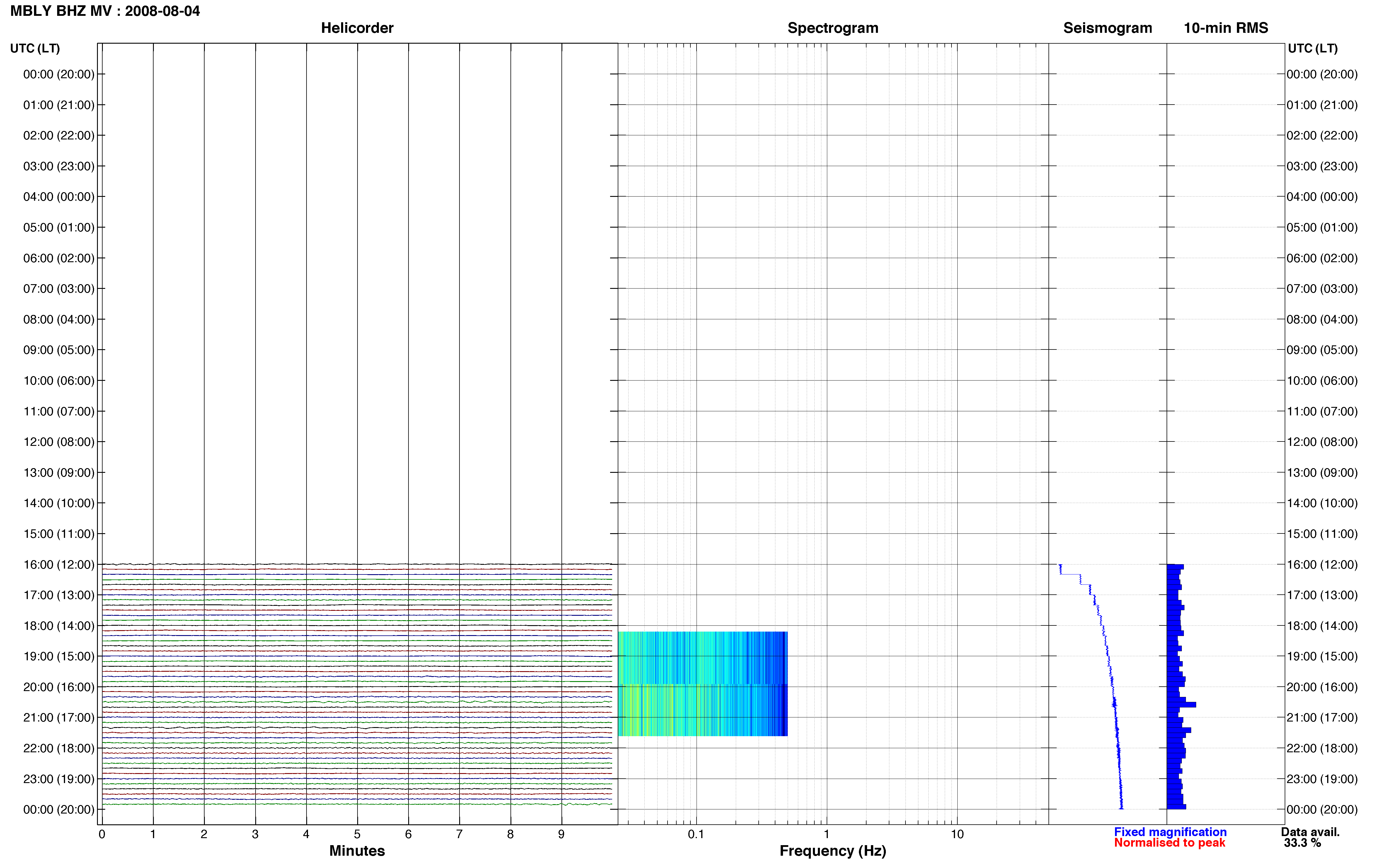This screenshot has height=868, width=1389.
Task: Click the right-axis time label 13:00 (09:00)
Action: pos(1322,473)
